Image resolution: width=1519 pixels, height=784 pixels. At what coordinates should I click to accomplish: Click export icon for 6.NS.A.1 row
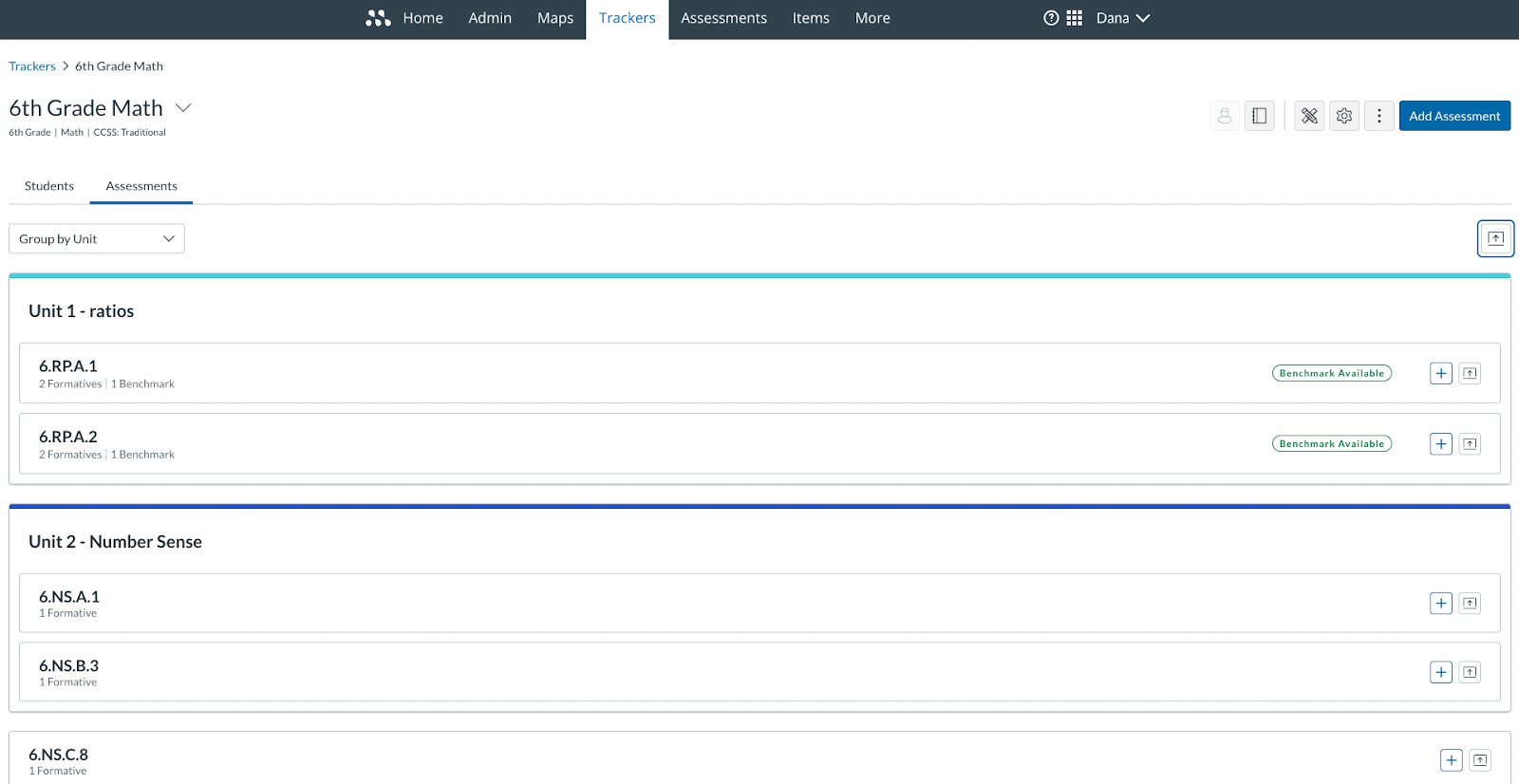click(x=1470, y=603)
